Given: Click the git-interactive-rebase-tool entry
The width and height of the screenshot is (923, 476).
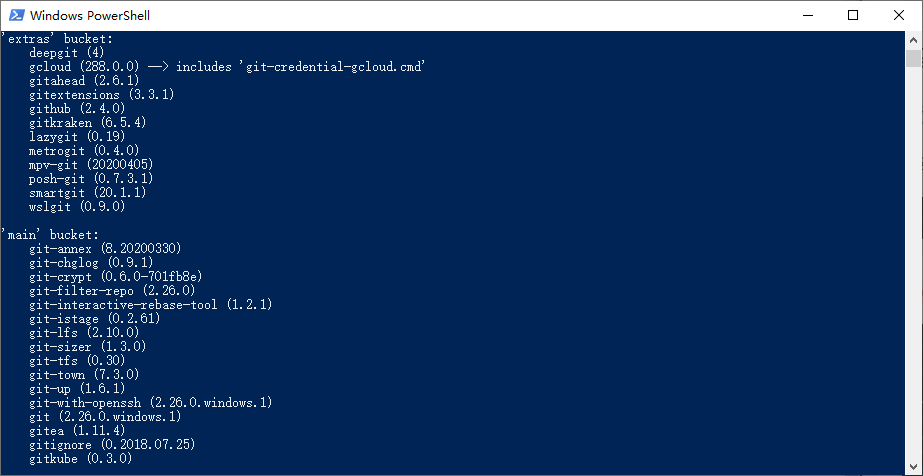Looking at the screenshot, I should coord(150,304).
